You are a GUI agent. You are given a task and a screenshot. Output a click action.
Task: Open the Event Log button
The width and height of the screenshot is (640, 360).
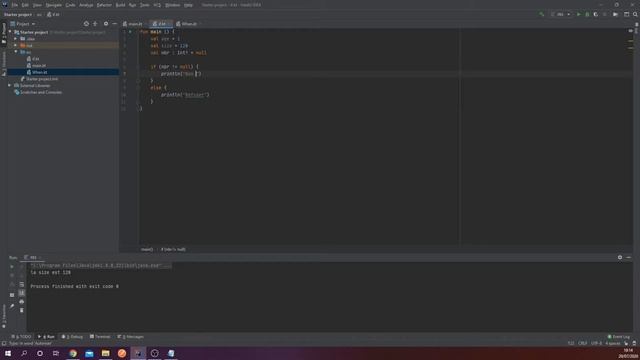(619, 337)
